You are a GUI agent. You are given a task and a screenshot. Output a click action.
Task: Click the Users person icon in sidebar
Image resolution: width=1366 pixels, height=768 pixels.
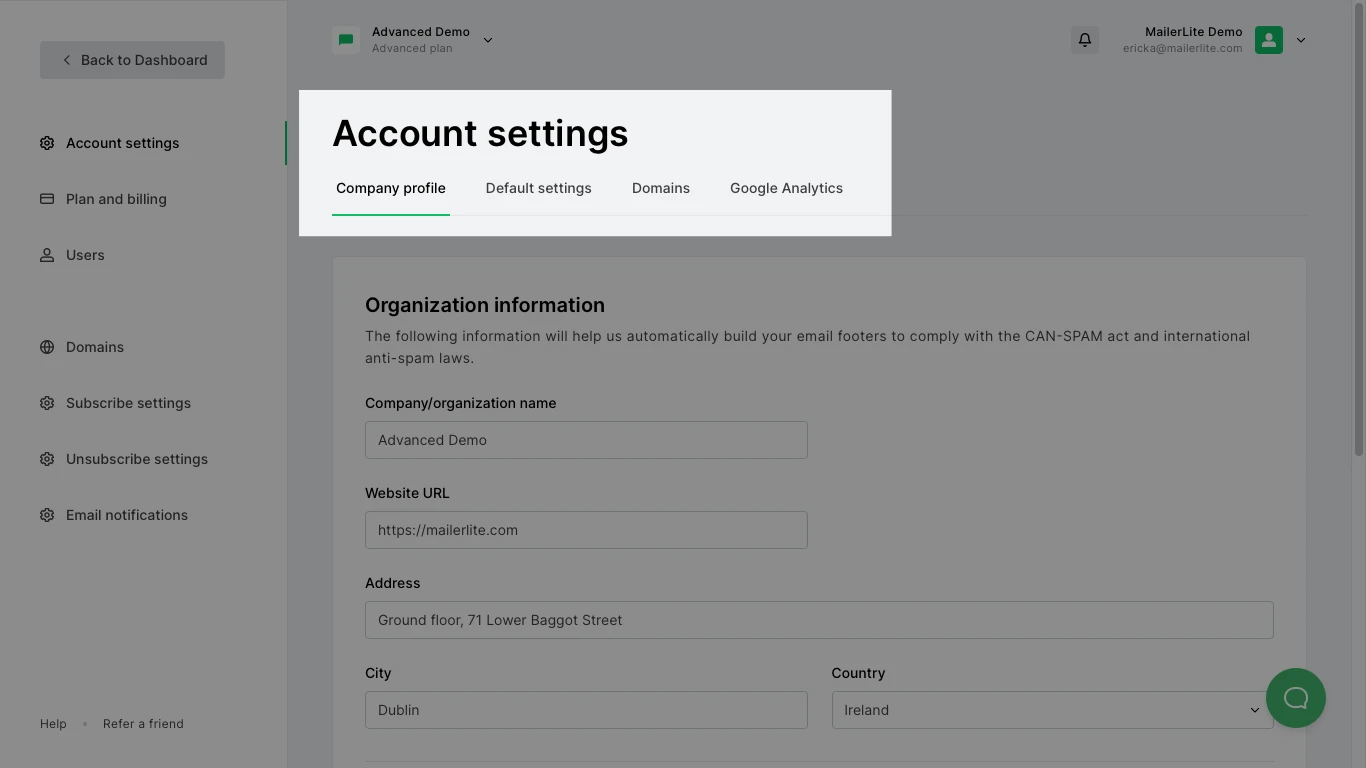point(47,255)
